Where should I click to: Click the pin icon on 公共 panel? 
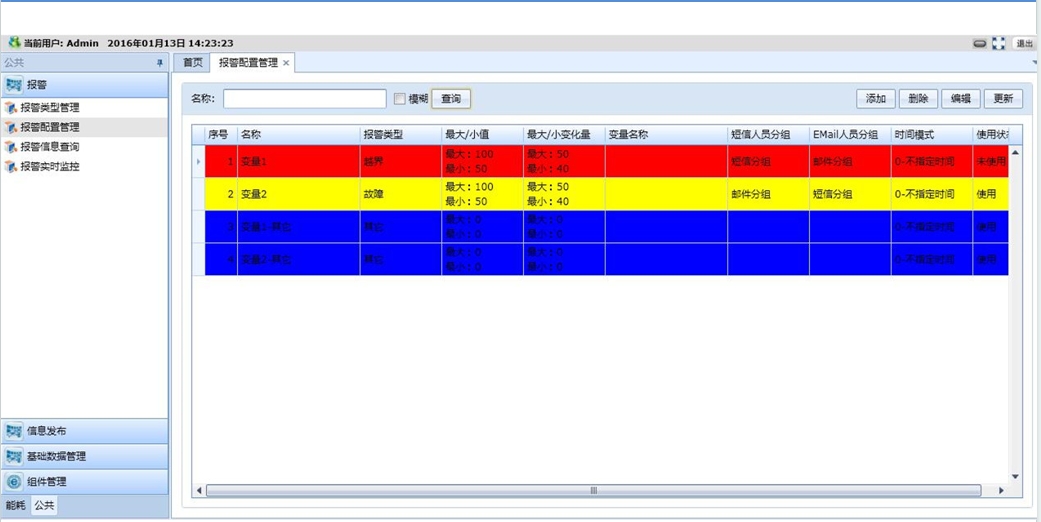[159, 62]
